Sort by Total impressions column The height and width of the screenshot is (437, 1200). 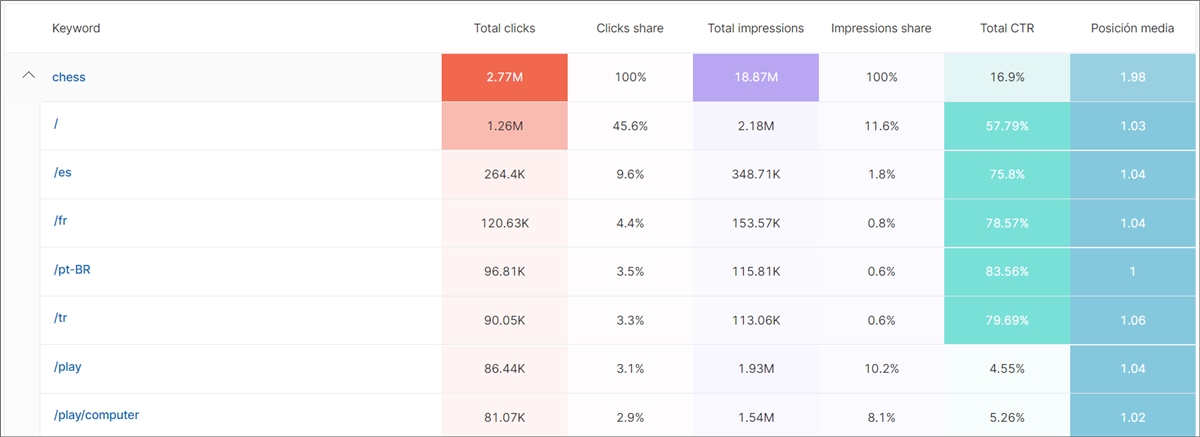tap(755, 28)
